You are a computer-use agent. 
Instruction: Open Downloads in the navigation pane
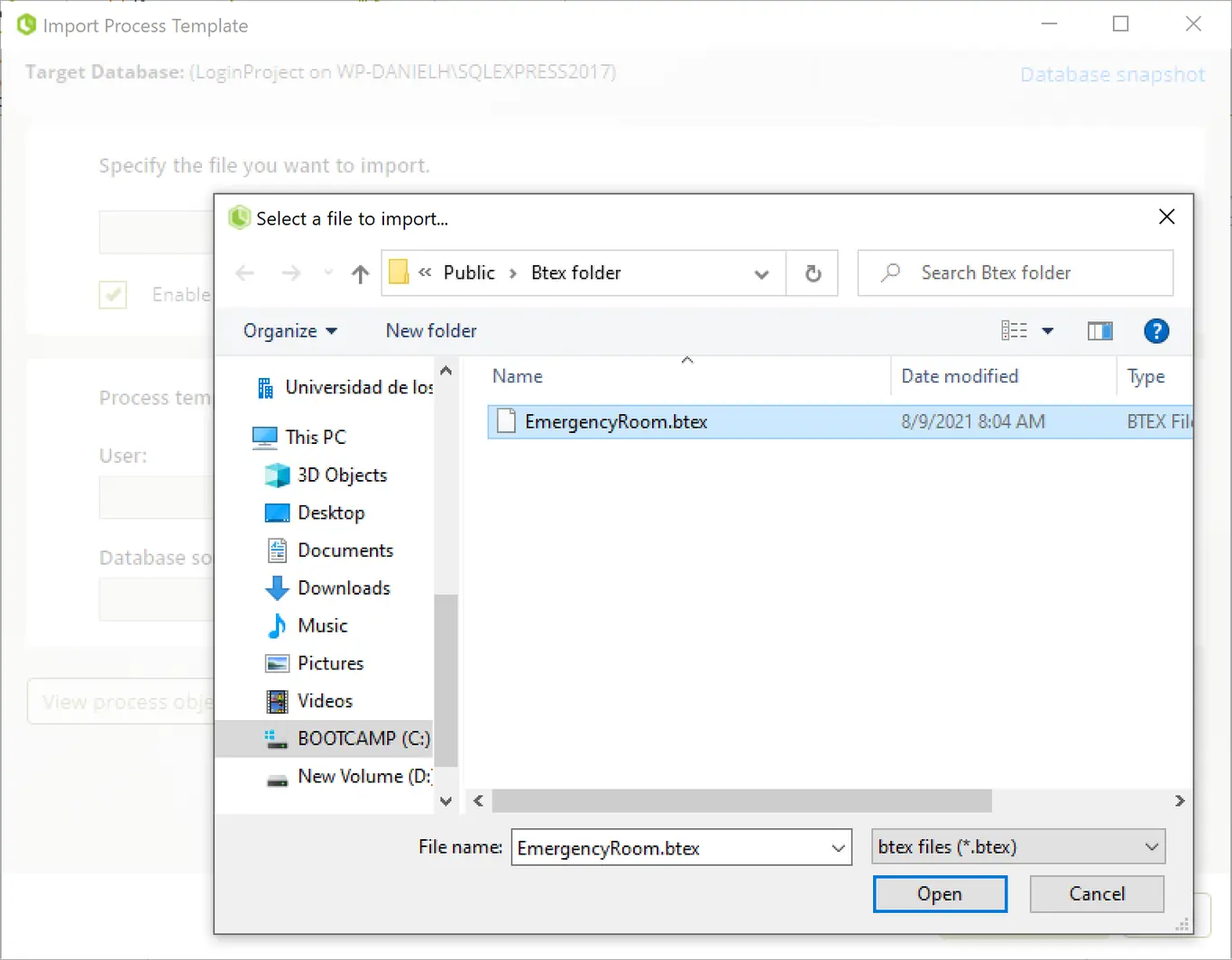pyautogui.click(x=344, y=588)
